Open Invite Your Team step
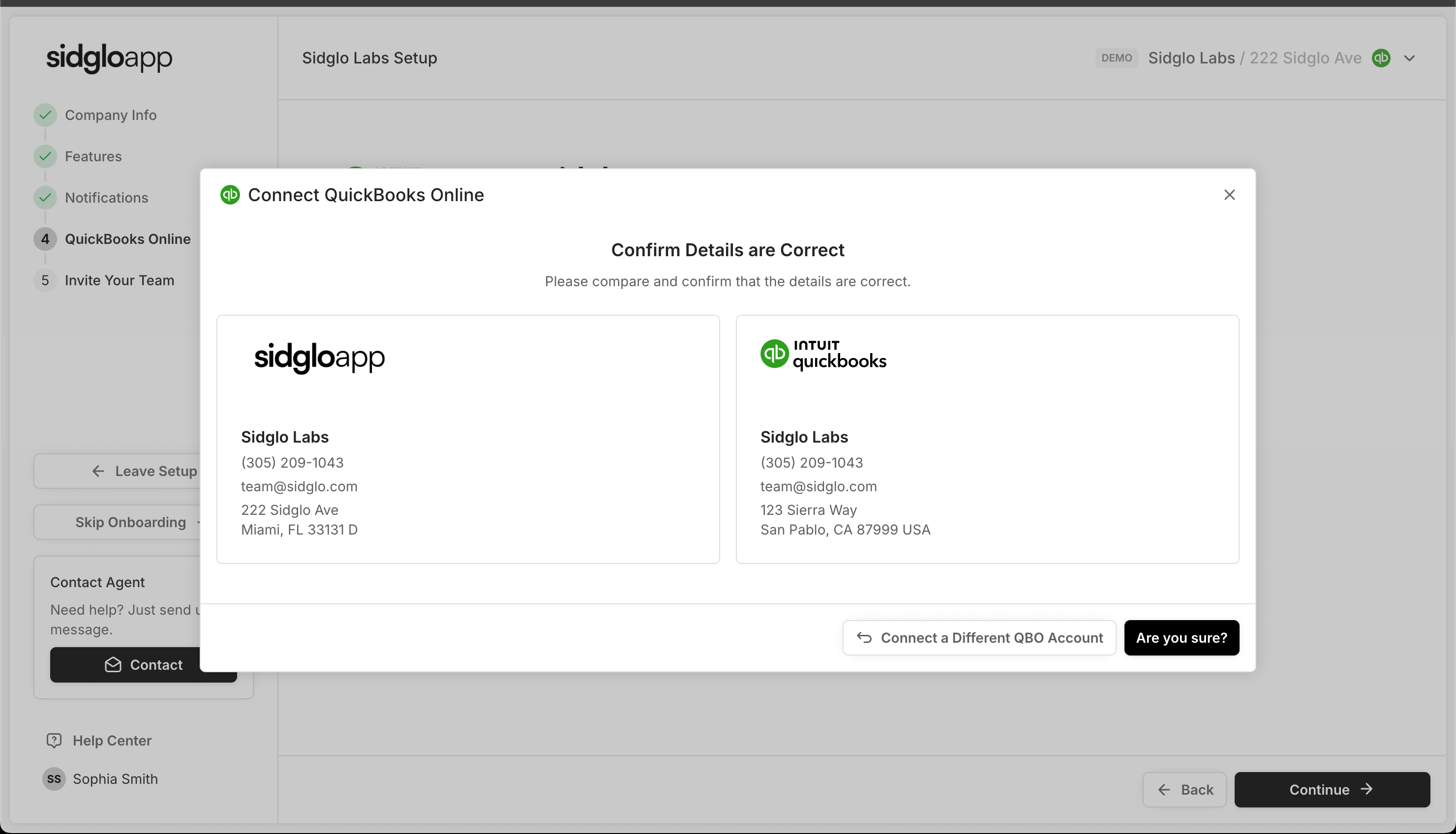 [119, 280]
